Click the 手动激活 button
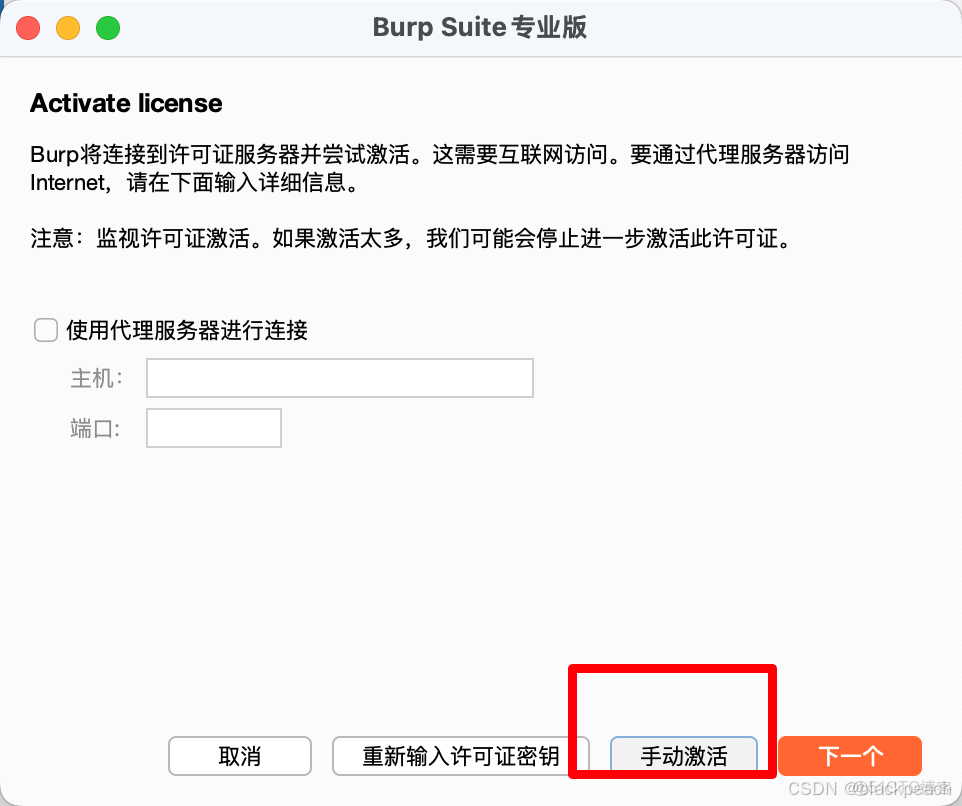 click(x=684, y=757)
